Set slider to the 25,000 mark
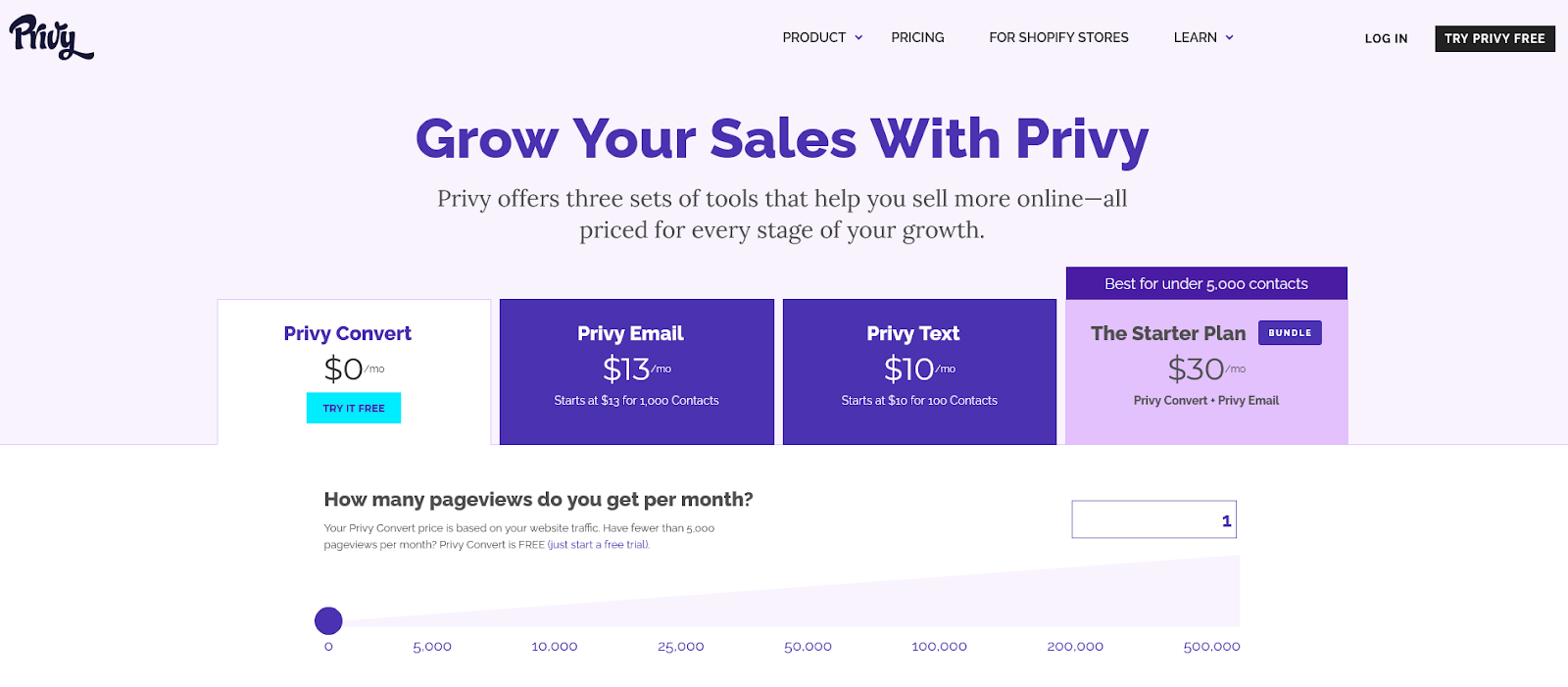Screen dimensions: 1568x687 (681, 647)
